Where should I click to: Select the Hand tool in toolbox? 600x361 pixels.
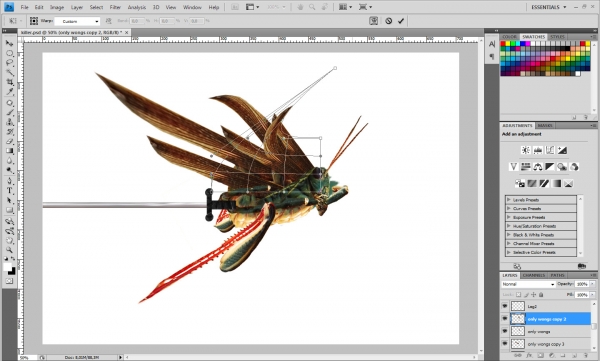point(10,240)
